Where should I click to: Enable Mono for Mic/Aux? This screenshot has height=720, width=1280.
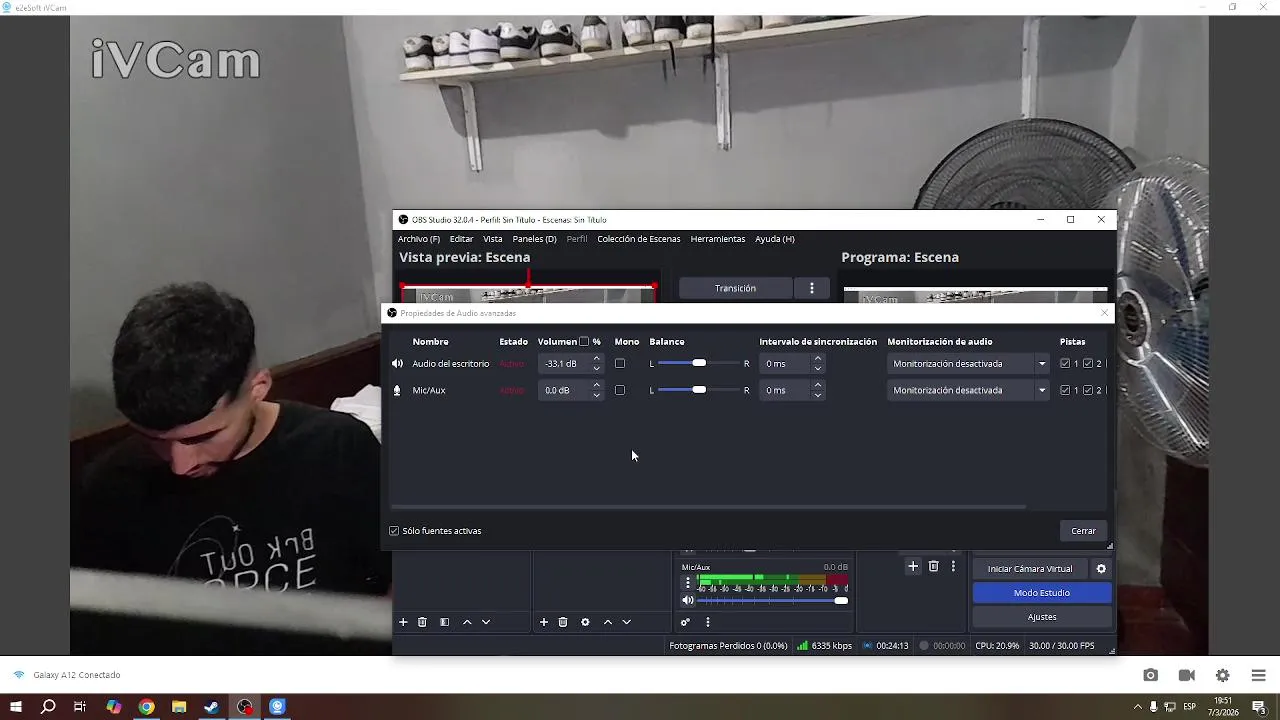coord(620,391)
